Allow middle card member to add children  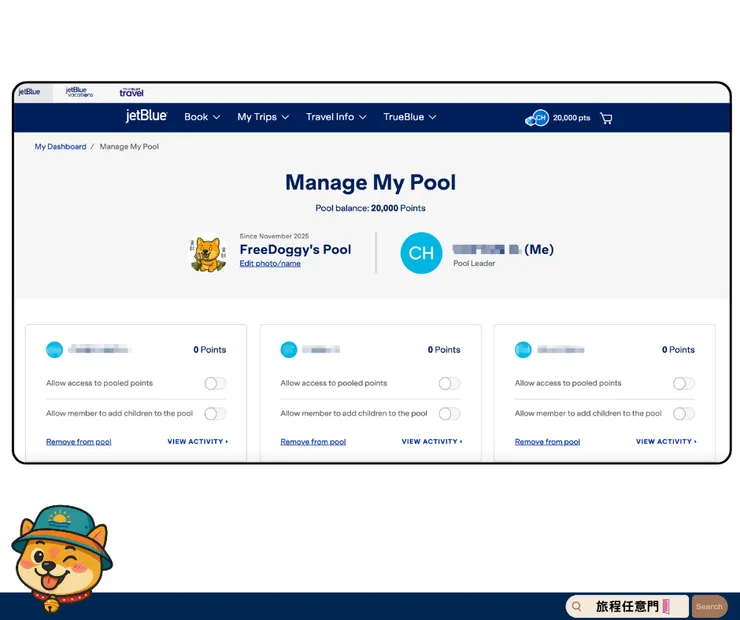click(449, 414)
